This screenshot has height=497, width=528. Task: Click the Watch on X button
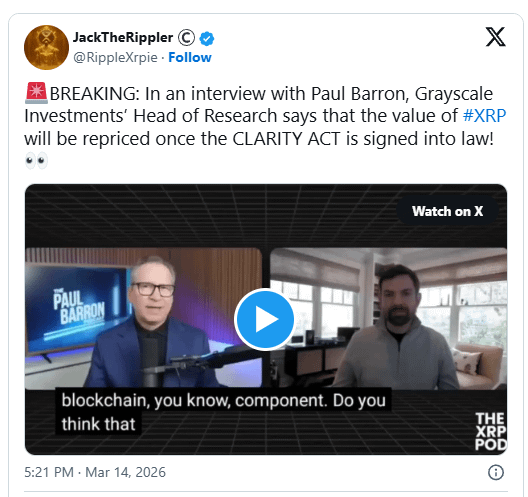(x=448, y=211)
